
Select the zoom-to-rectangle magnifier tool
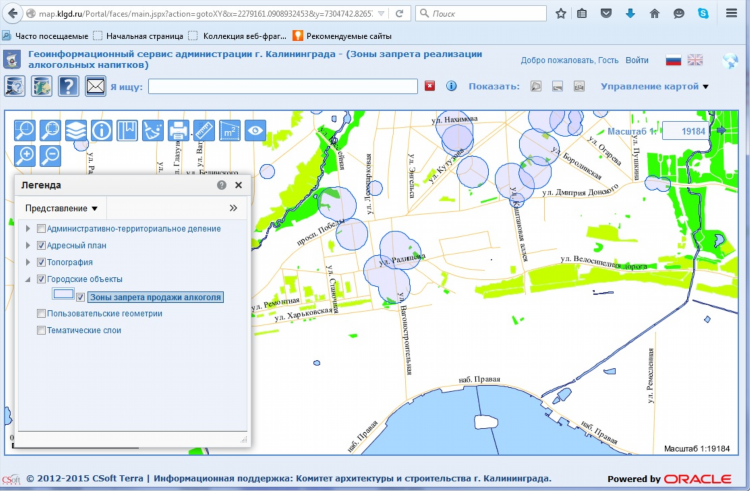pyautogui.click(x=25, y=131)
